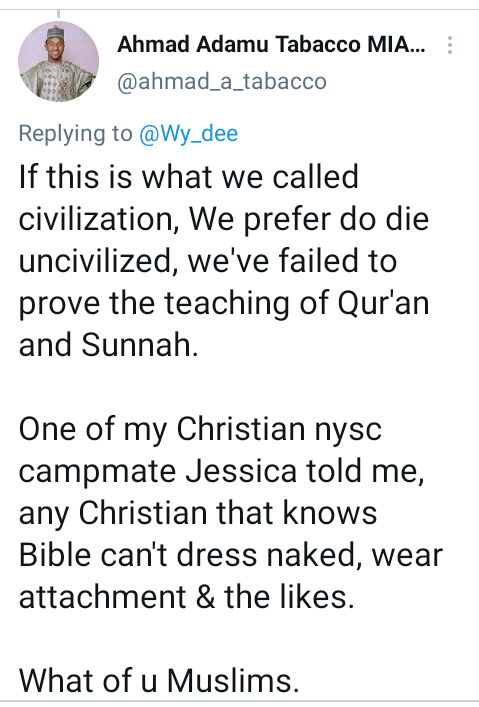This screenshot has width=479, height=707.
Task: Click the line 'campmate Jessica told me,'
Action: click(x=221, y=471)
